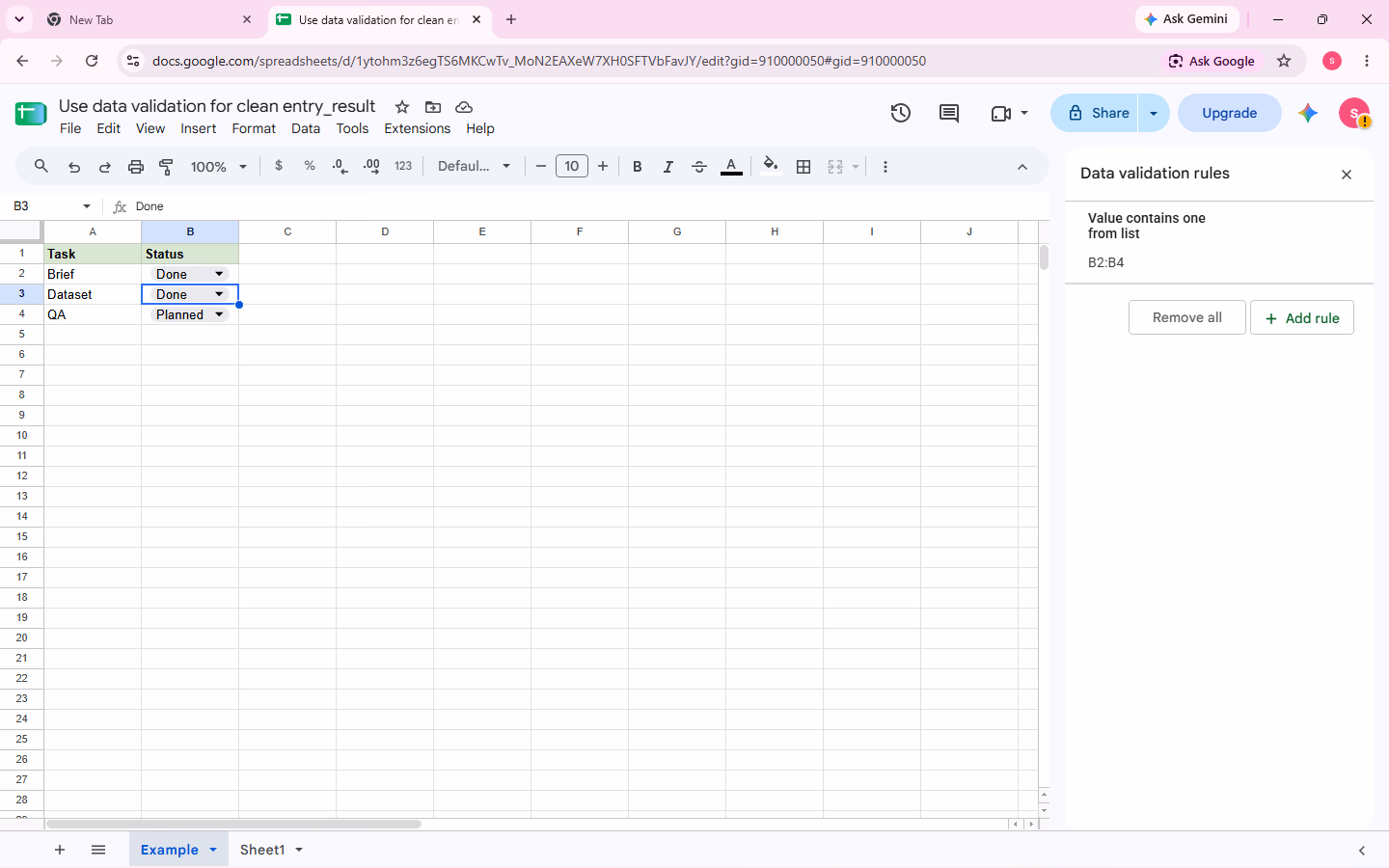Open the Data menu
Screen dimensions: 1389x868
[x=306, y=128]
